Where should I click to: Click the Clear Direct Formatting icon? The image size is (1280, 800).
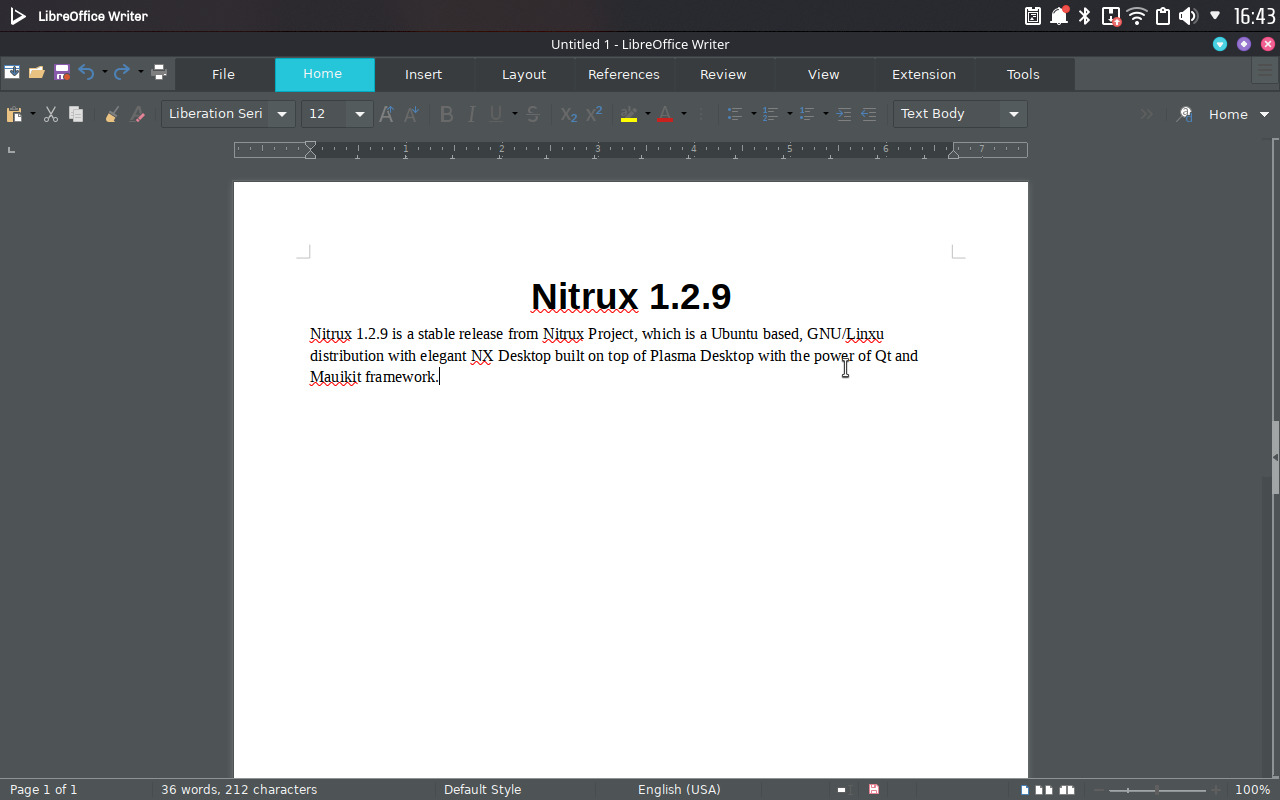pyautogui.click(x=136, y=114)
